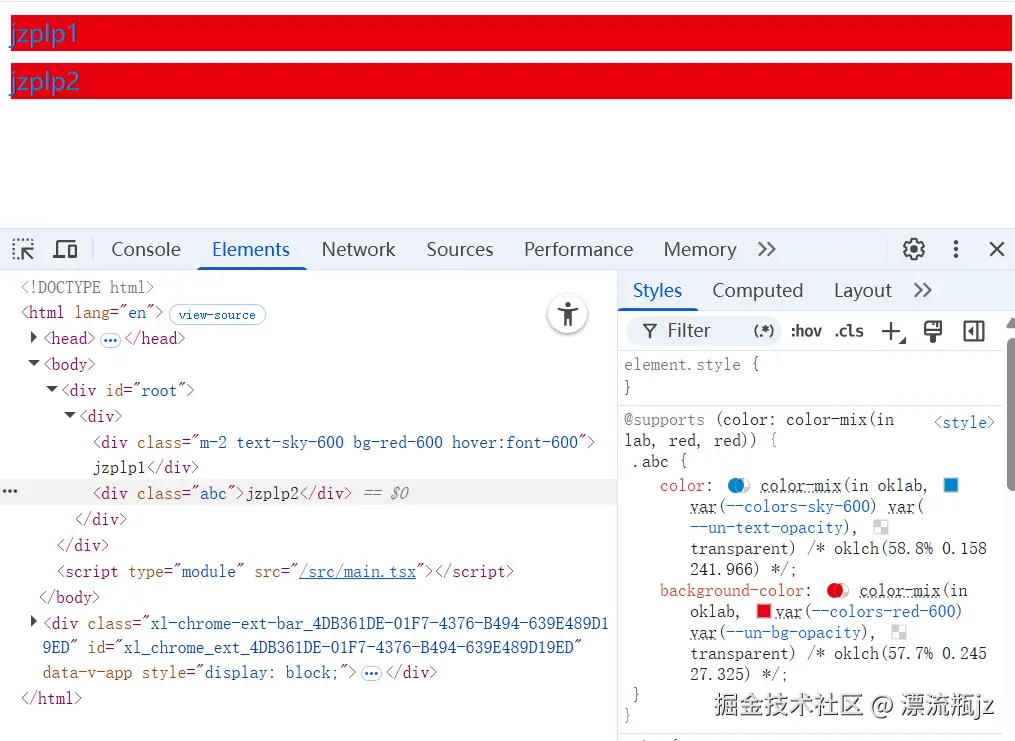Expand the head ellipsis badge
This screenshot has width=1015, height=741.
(x=110, y=340)
